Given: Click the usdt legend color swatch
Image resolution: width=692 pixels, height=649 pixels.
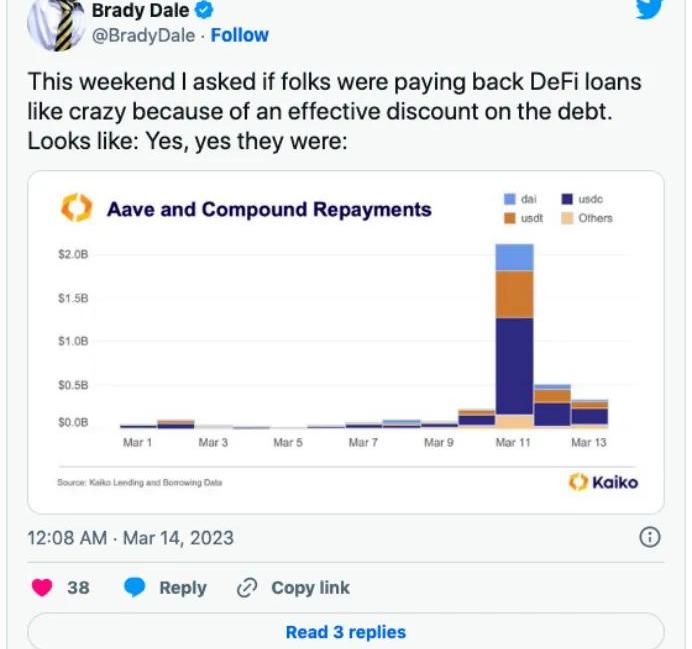Looking at the screenshot, I should [x=510, y=218].
